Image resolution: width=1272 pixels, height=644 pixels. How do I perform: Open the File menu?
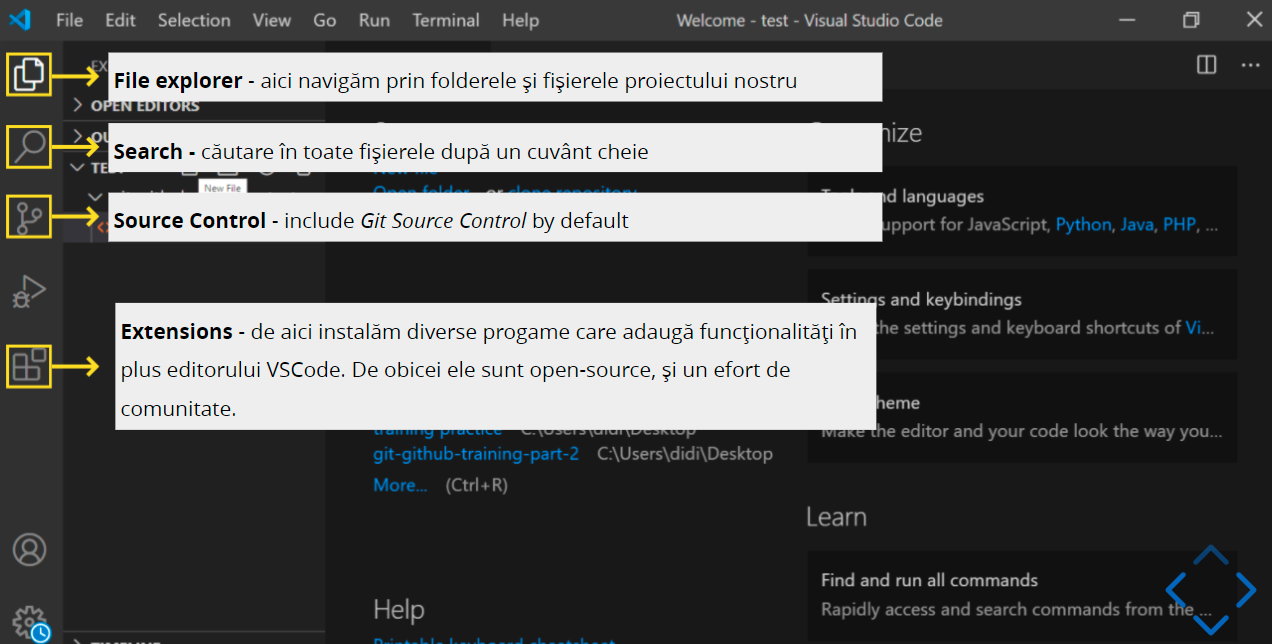[x=69, y=20]
